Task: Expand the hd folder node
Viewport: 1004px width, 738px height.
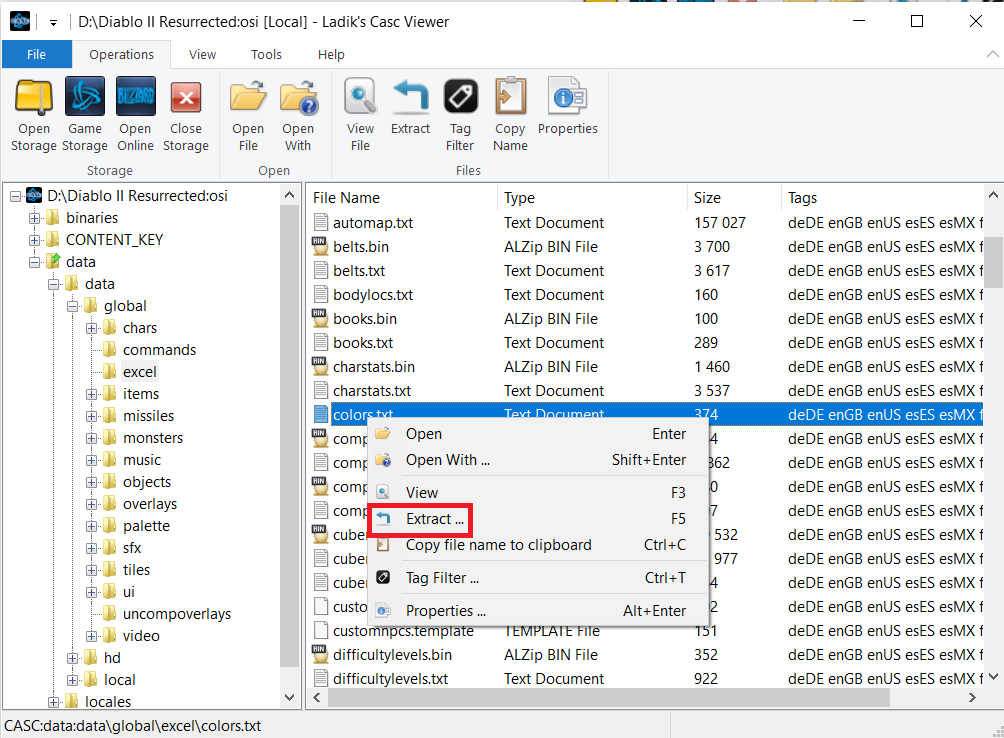Action: [x=72, y=658]
